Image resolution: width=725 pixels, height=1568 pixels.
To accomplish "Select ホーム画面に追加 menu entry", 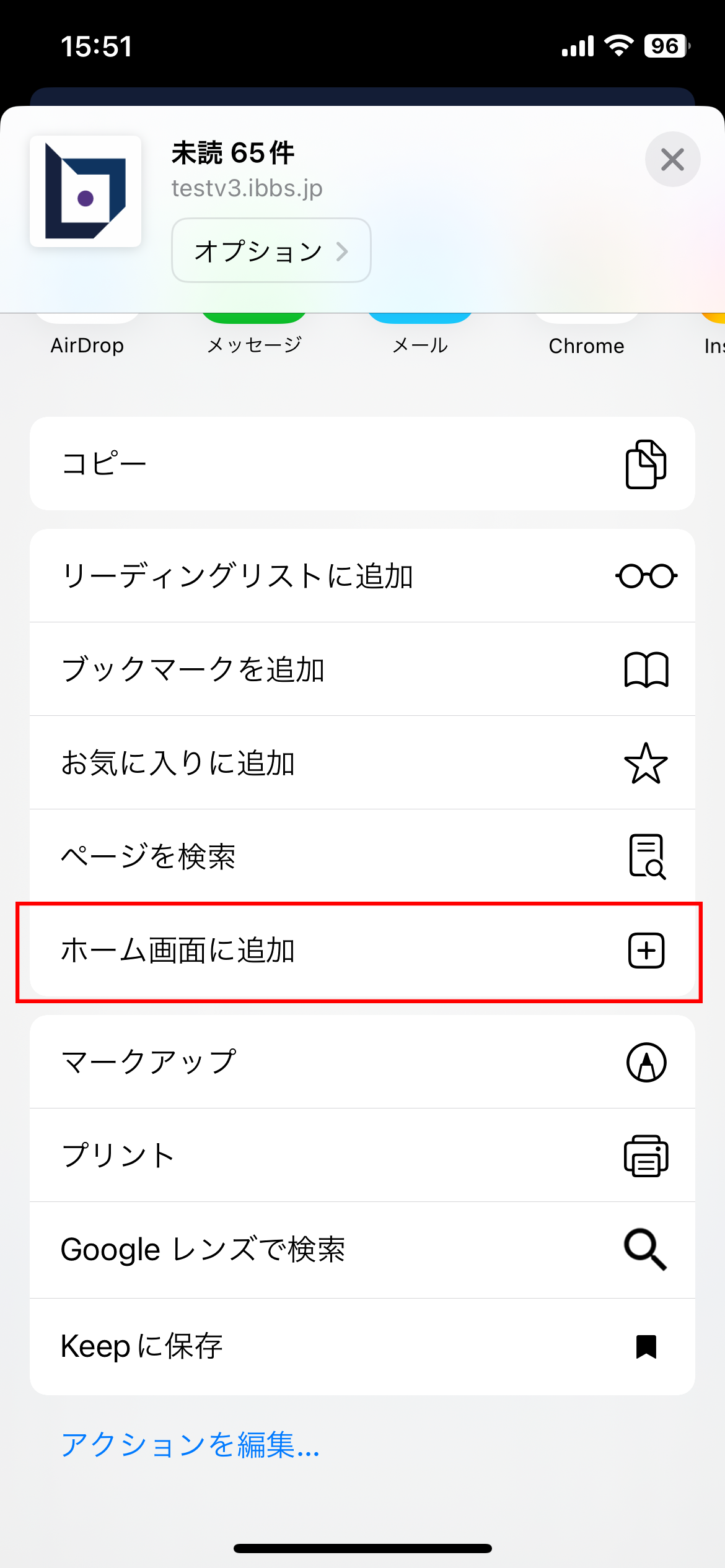I will coord(178,951).
